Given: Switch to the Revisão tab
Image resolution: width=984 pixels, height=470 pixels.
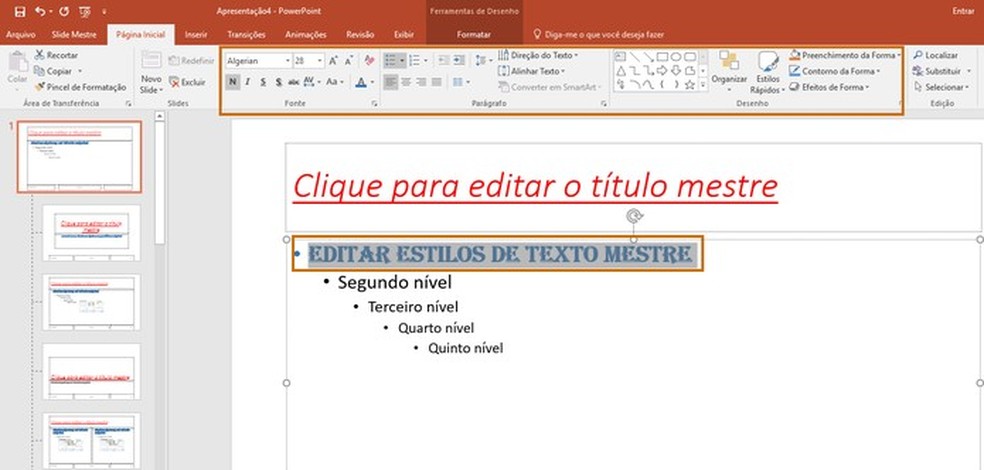Looking at the screenshot, I should [x=360, y=35].
